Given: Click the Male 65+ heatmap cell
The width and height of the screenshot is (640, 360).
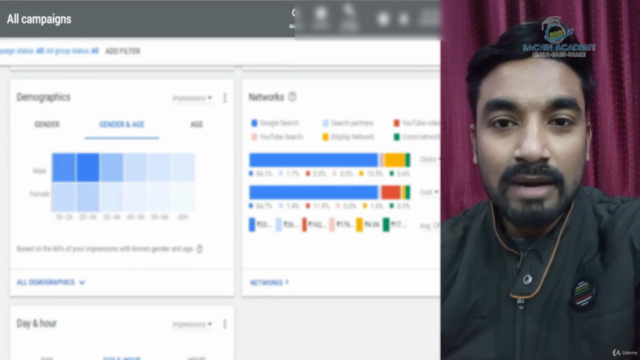Looking at the screenshot, I should coord(183,167).
